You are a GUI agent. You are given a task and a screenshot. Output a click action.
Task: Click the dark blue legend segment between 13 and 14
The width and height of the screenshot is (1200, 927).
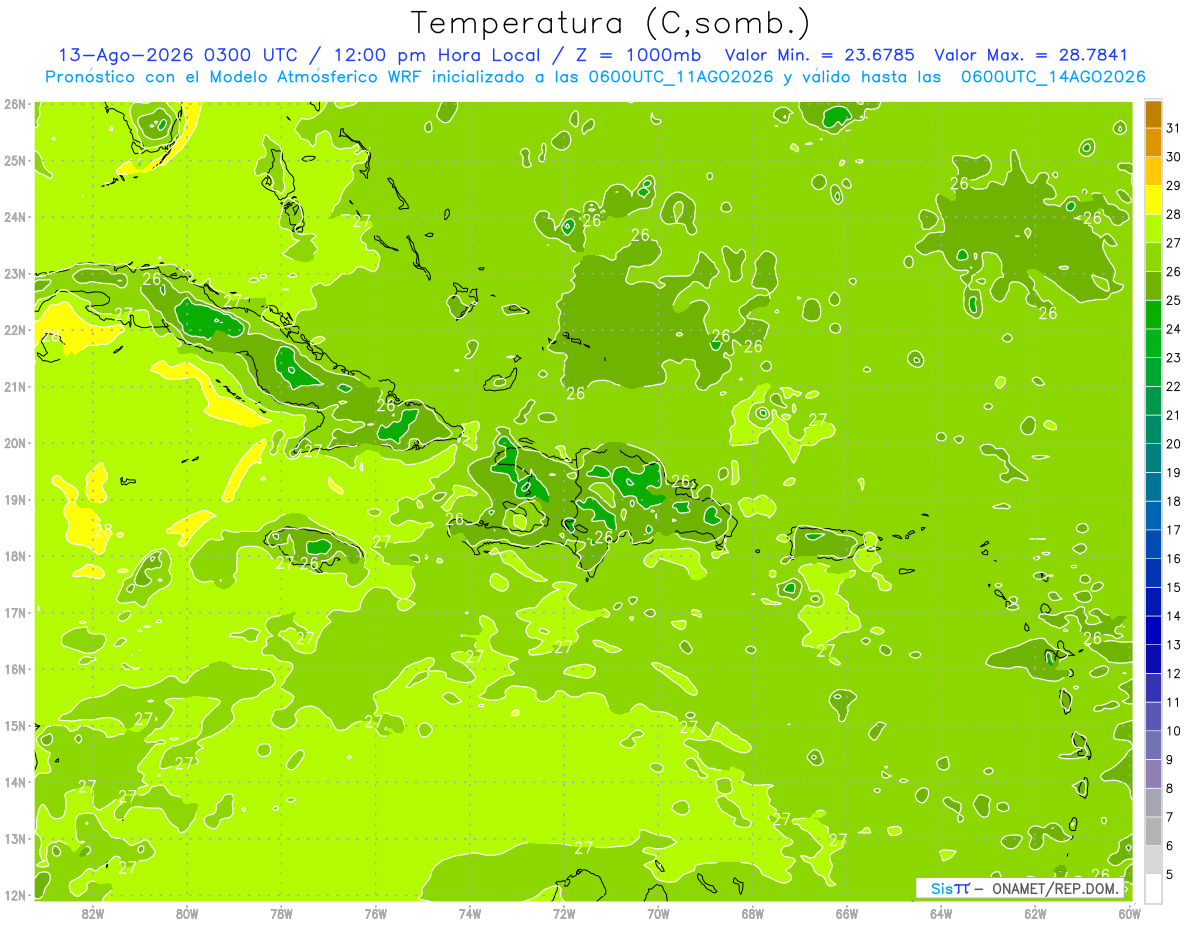coord(1153,631)
